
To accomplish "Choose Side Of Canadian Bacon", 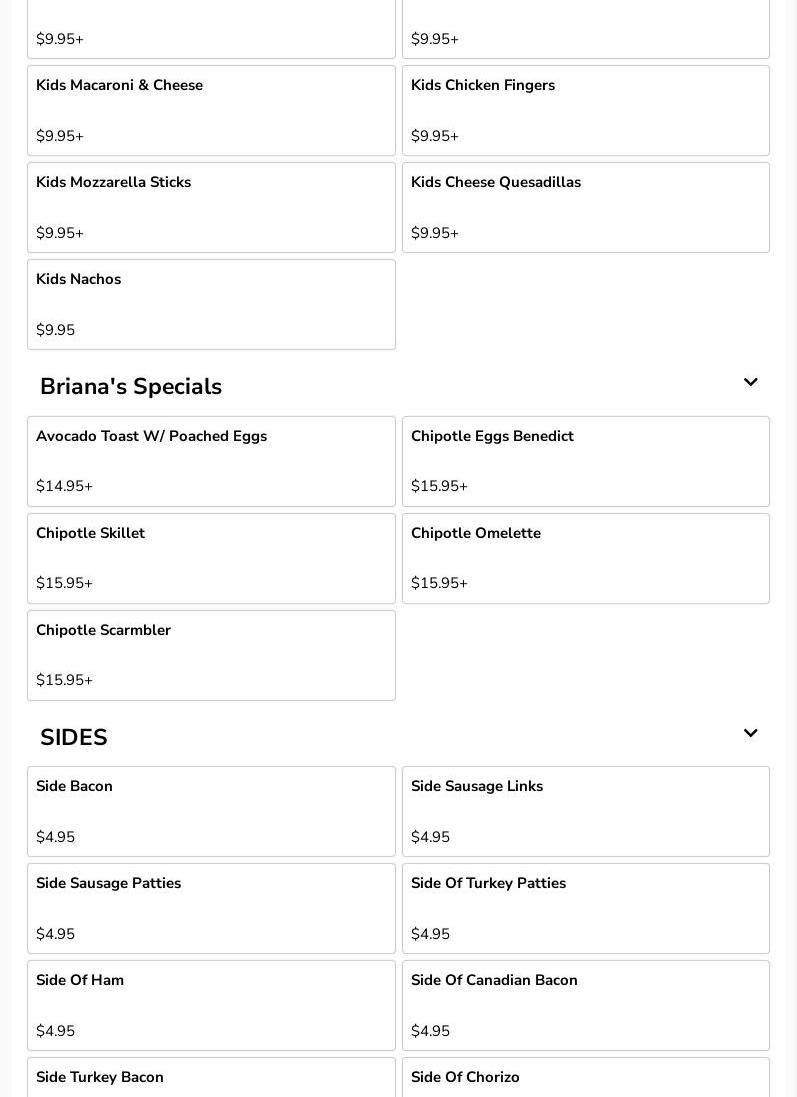I will (585, 1005).
